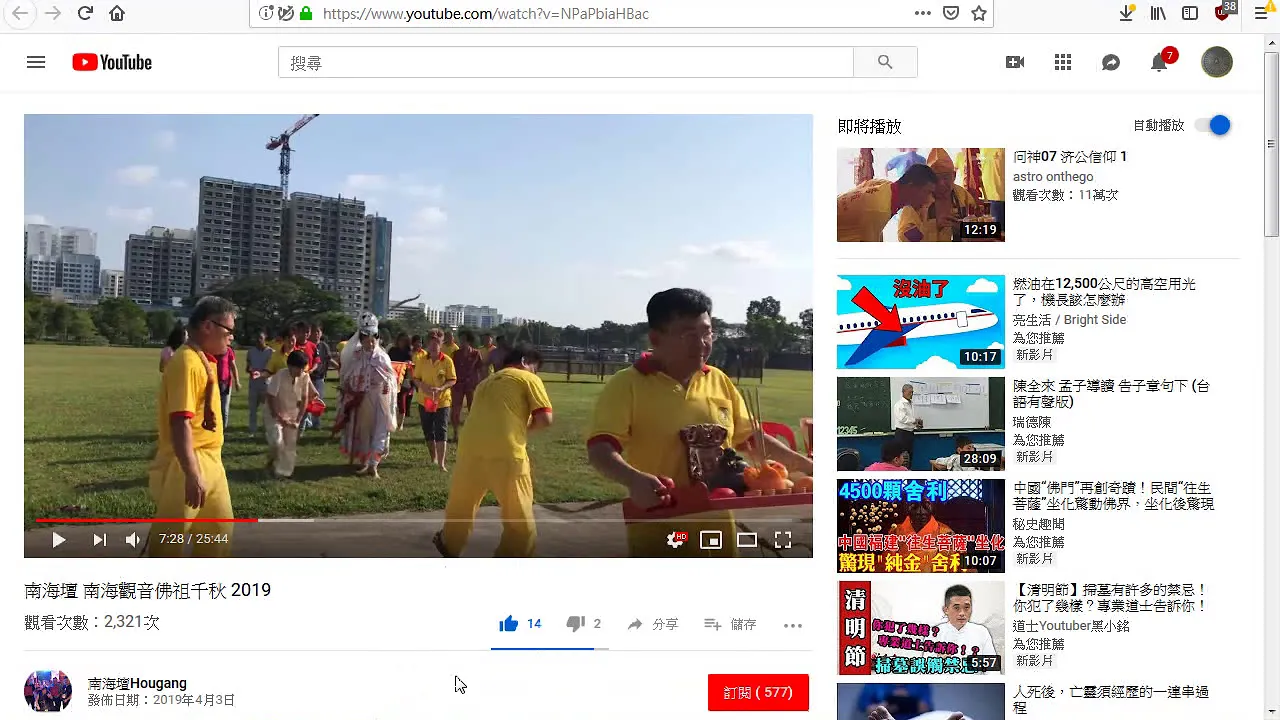Enter fullscreen mode
This screenshot has width=1280, height=720.
tap(783, 540)
